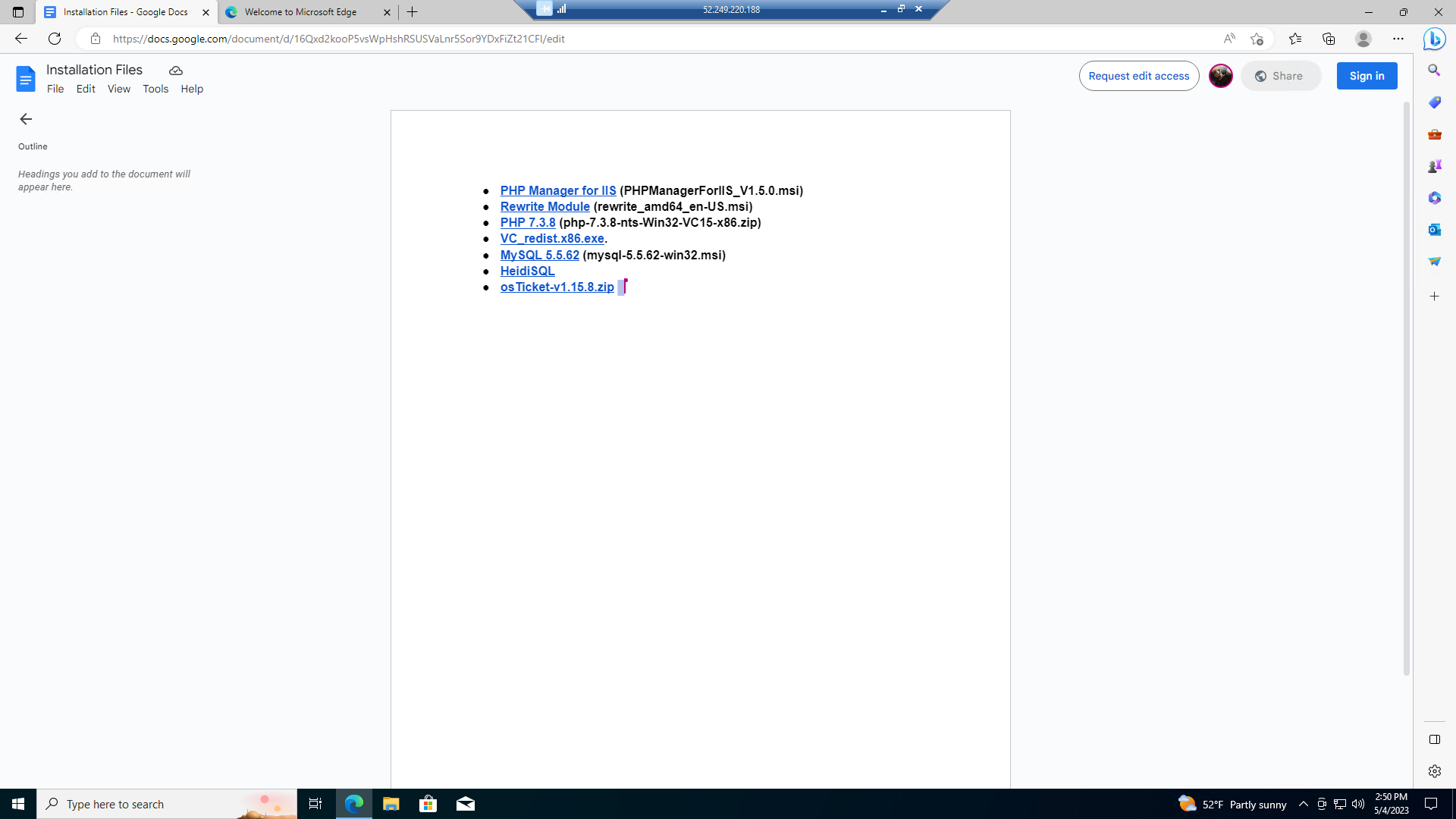The width and height of the screenshot is (1456, 819).
Task: Collapse the document outline panel
Action: [x=26, y=119]
